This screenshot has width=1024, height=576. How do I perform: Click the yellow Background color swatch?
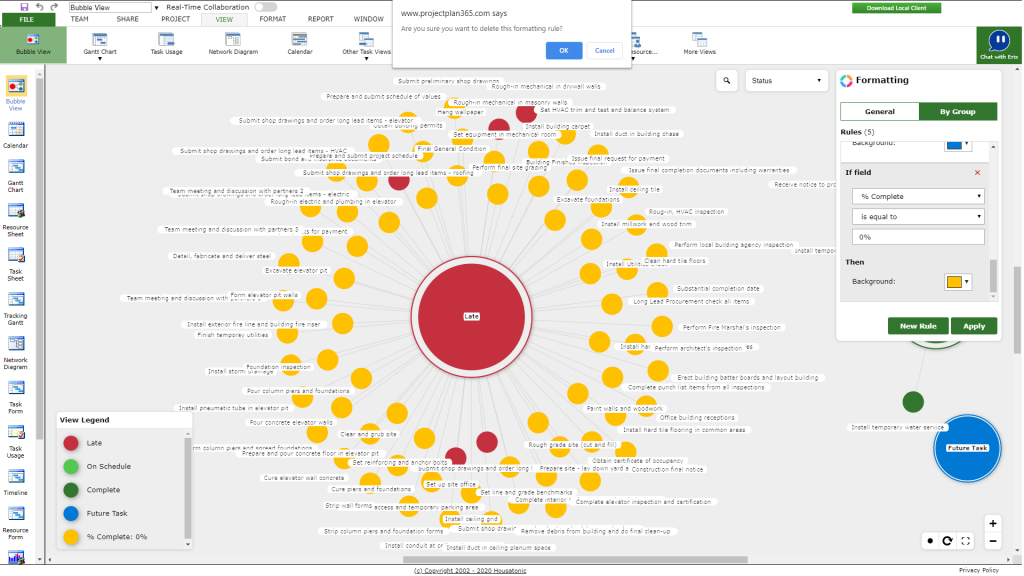[954, 281]
